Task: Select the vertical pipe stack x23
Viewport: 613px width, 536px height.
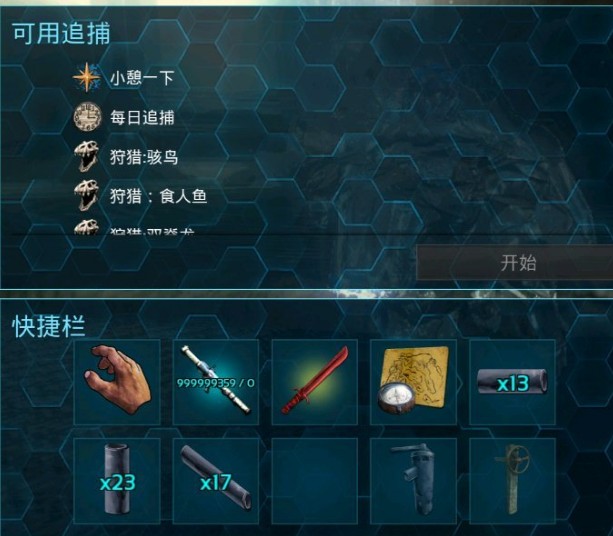Action: (x=117, y=481)
